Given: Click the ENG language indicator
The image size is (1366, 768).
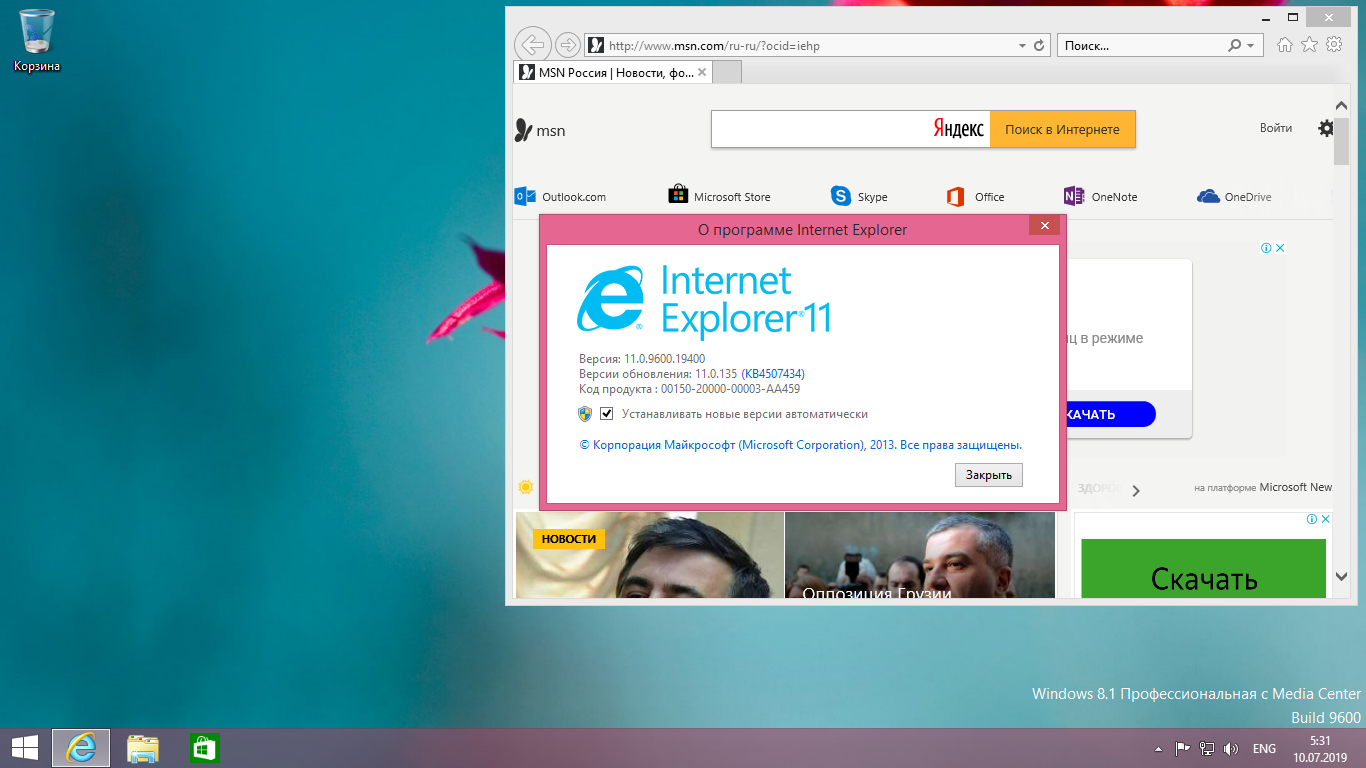Looking at the screenshot, I should pyautogui.click(x=1264, y=748).
